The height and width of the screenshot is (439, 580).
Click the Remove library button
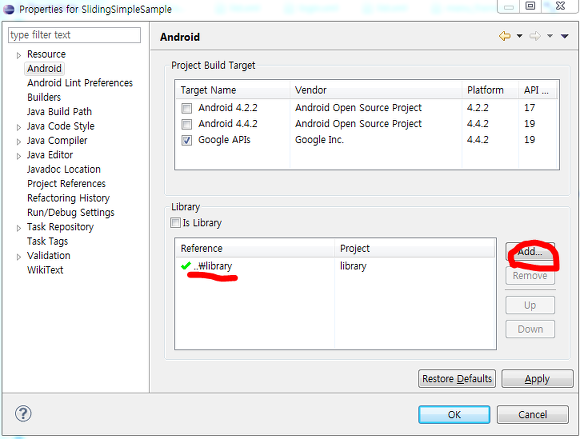(x=530, y=276)
